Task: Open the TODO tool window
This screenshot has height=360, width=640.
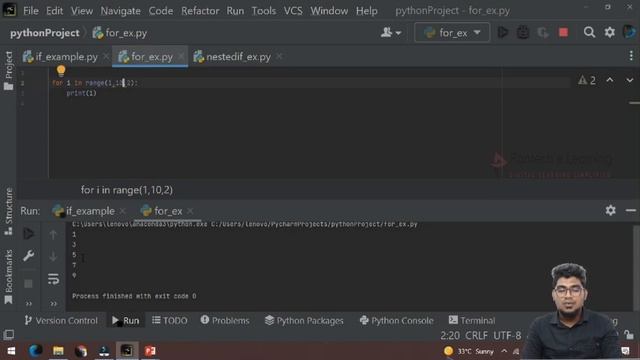Action: click(x=169, y=321)
